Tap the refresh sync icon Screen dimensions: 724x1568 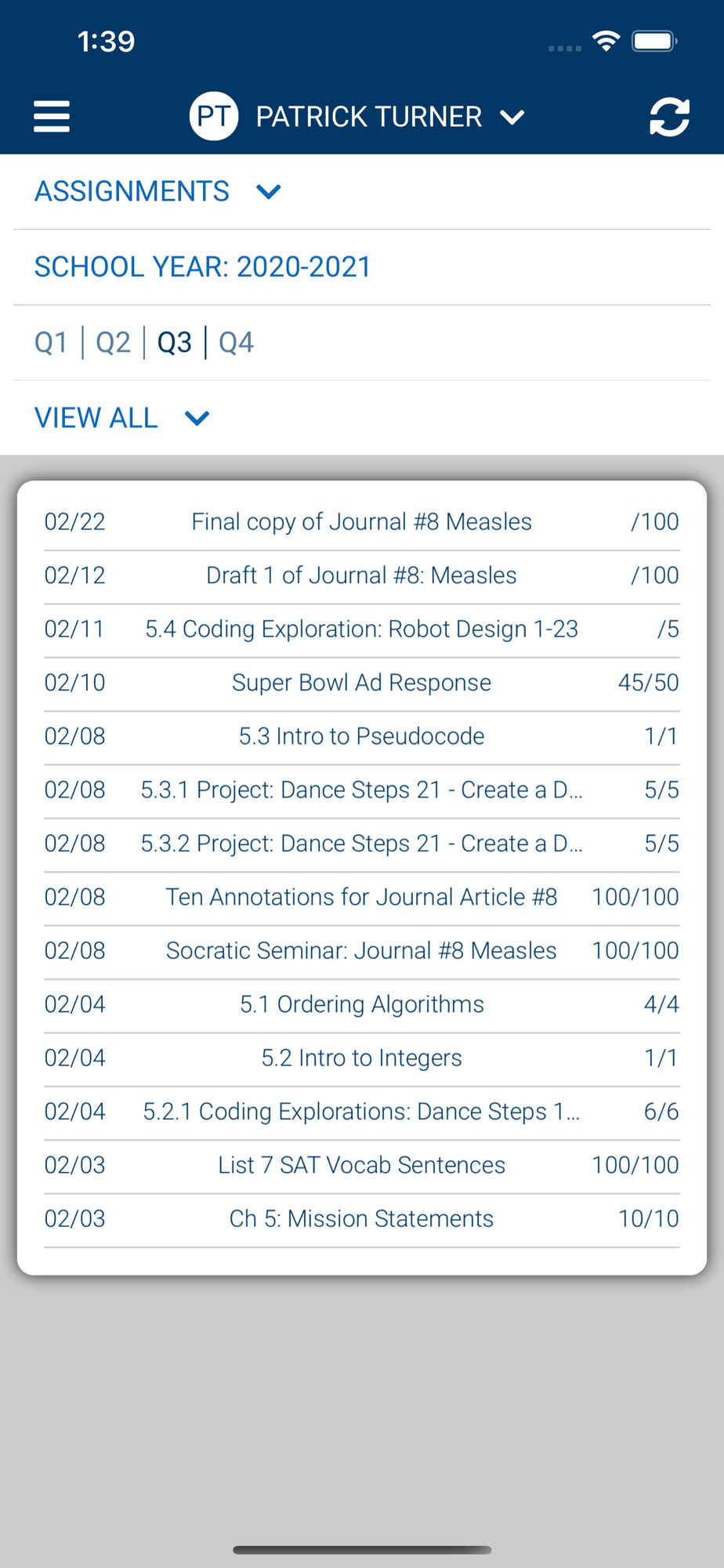click(669, 117)
